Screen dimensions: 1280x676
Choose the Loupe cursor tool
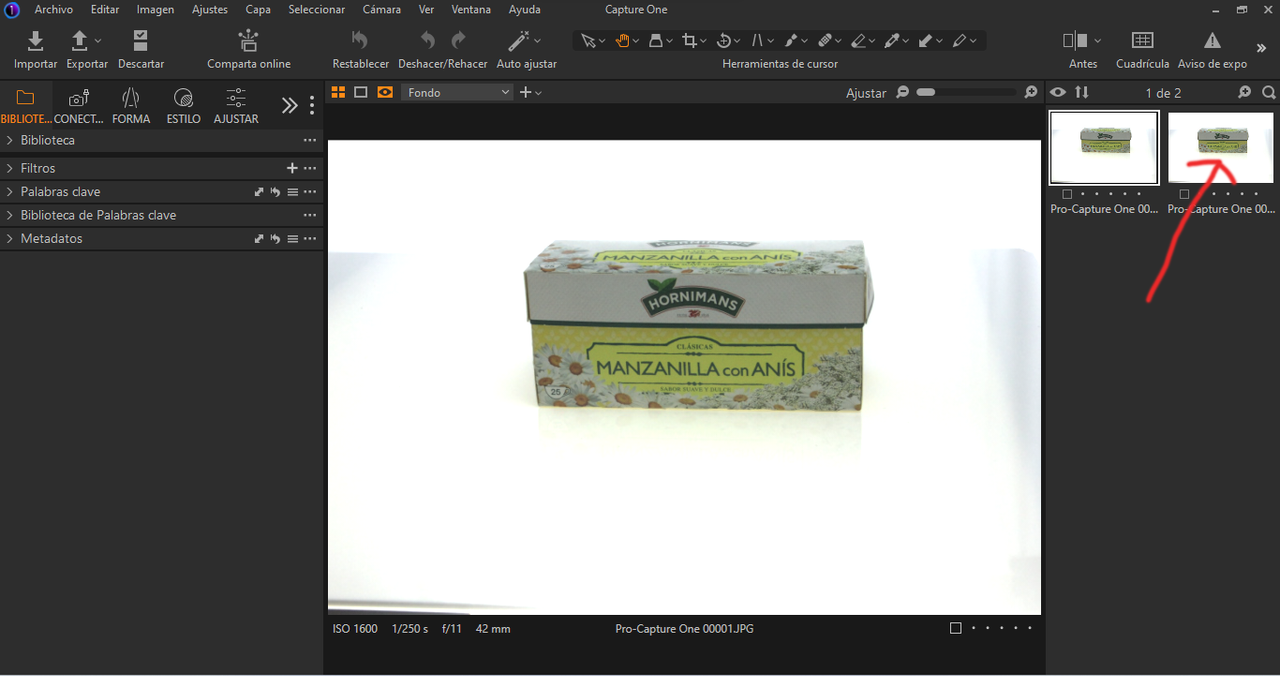click(656, 41)
